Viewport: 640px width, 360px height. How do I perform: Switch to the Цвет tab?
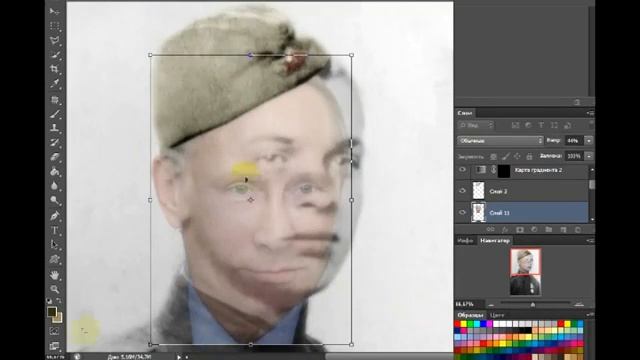coord(497,315)
